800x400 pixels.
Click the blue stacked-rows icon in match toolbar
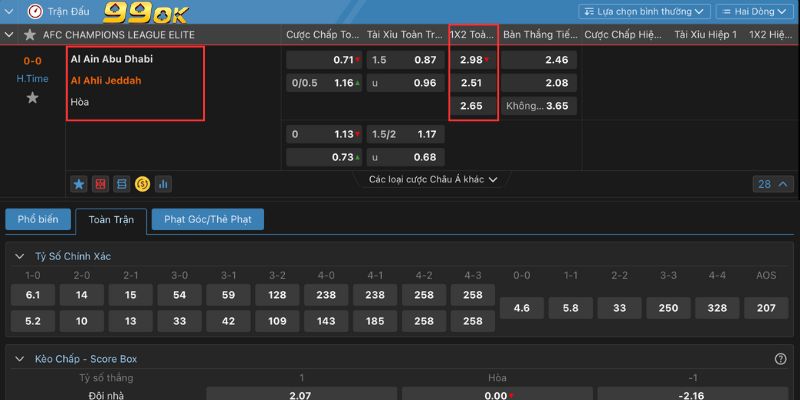tap(121, 184)
